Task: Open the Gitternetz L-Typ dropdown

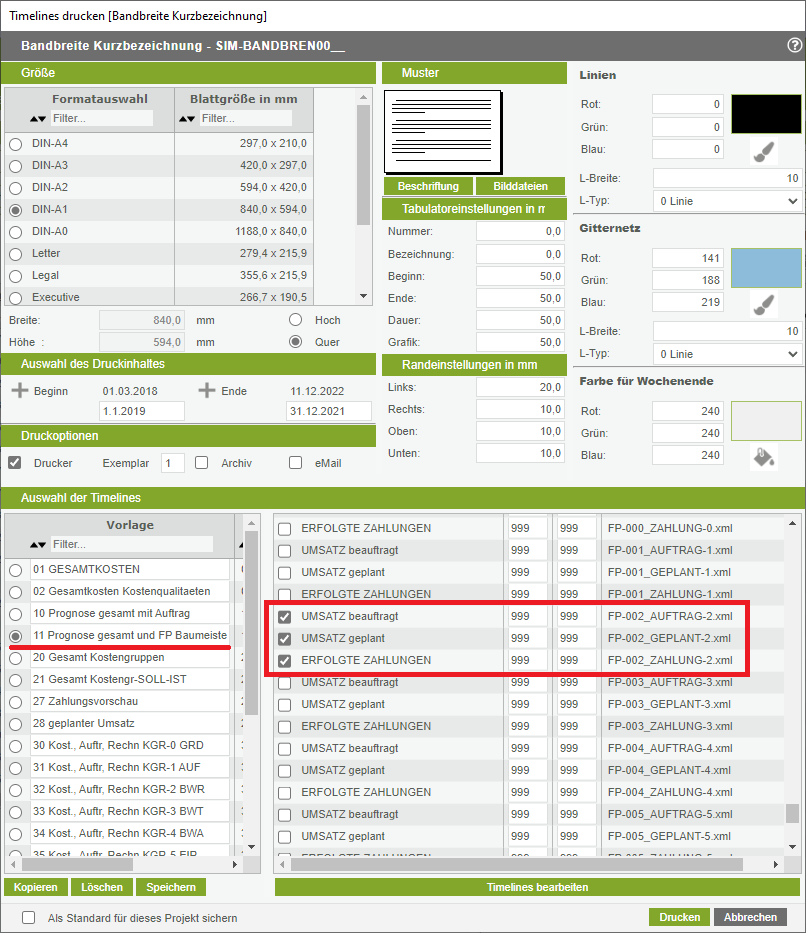Action: point(727,354)
